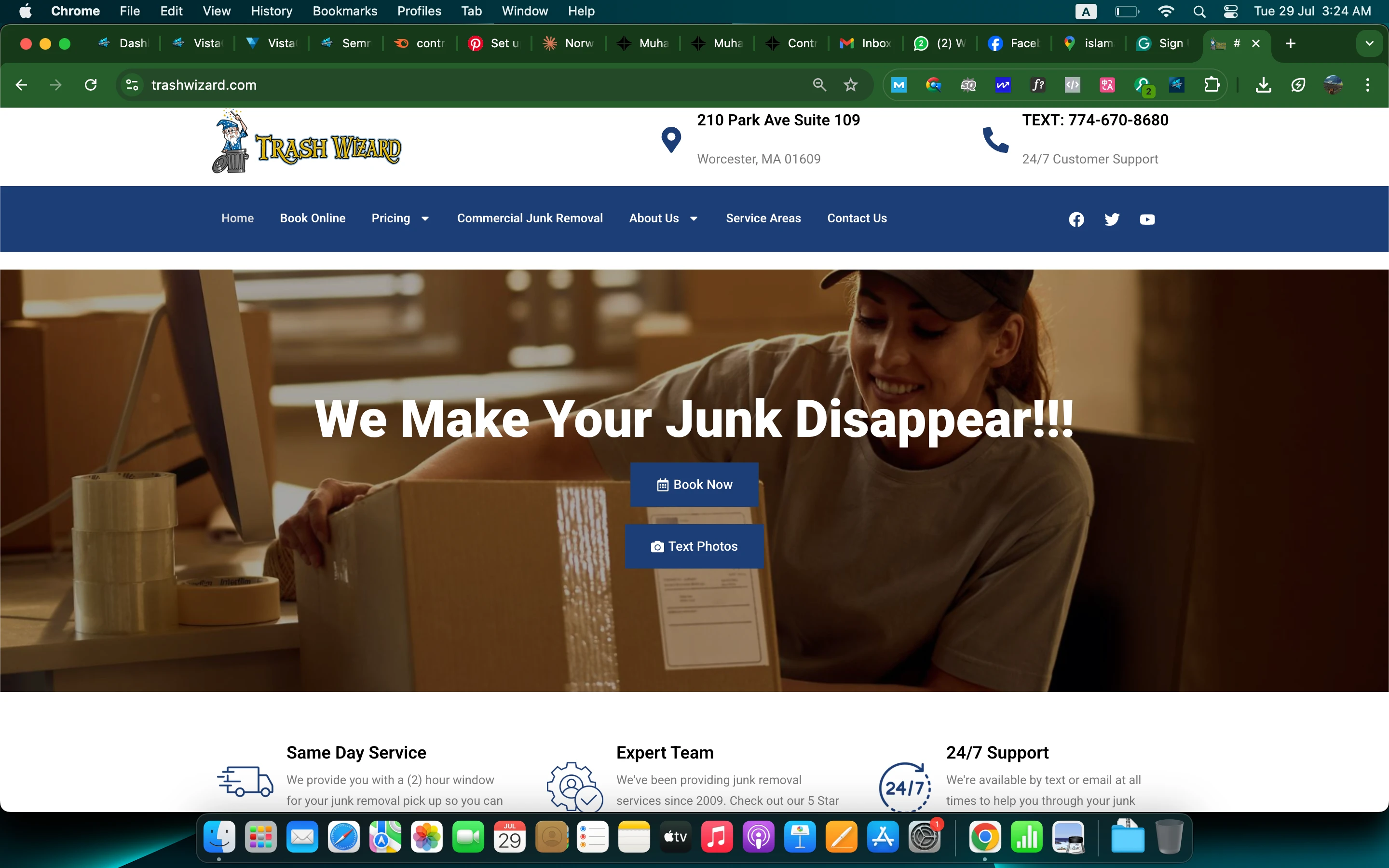Click the Twitter bird icon
This screenshot has width=1389, height=868.
pos(1112,219)
